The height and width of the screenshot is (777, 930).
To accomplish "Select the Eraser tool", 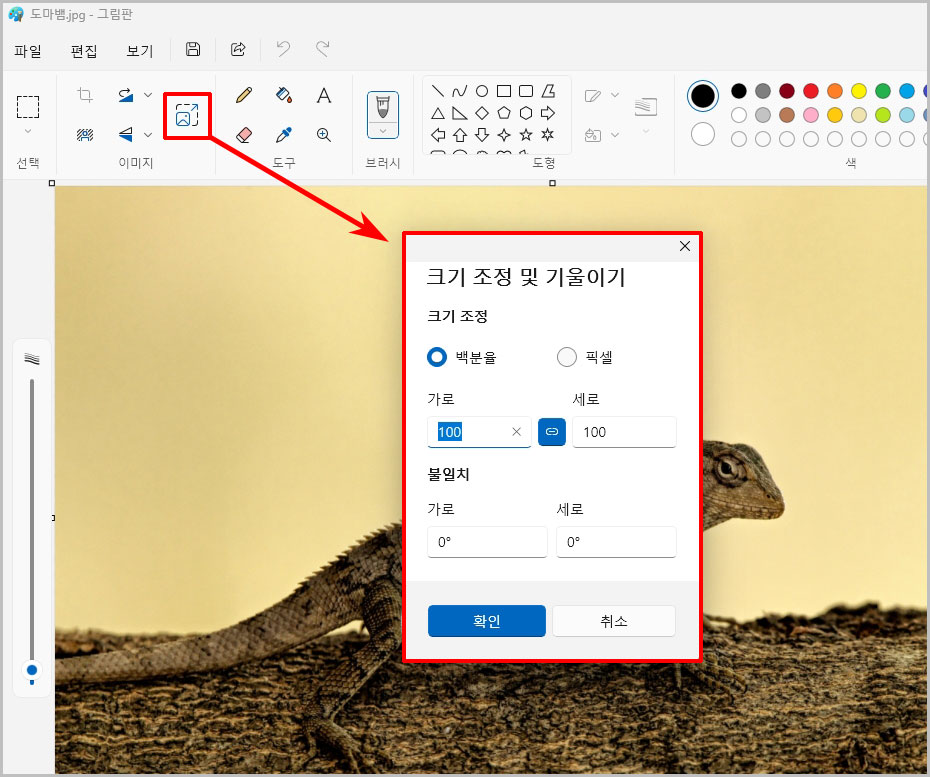I will click(243, 133).
